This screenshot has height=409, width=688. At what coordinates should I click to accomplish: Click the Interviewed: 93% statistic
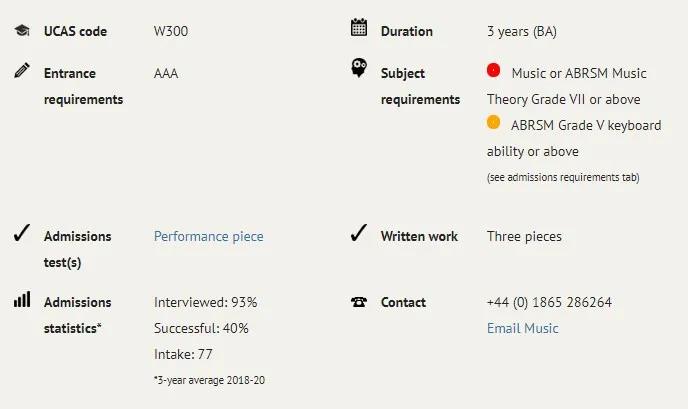click(205, 302)
